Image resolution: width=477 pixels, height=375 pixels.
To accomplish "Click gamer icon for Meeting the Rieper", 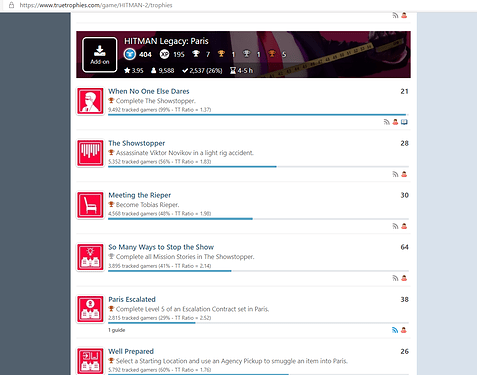I will coord(404,226).
